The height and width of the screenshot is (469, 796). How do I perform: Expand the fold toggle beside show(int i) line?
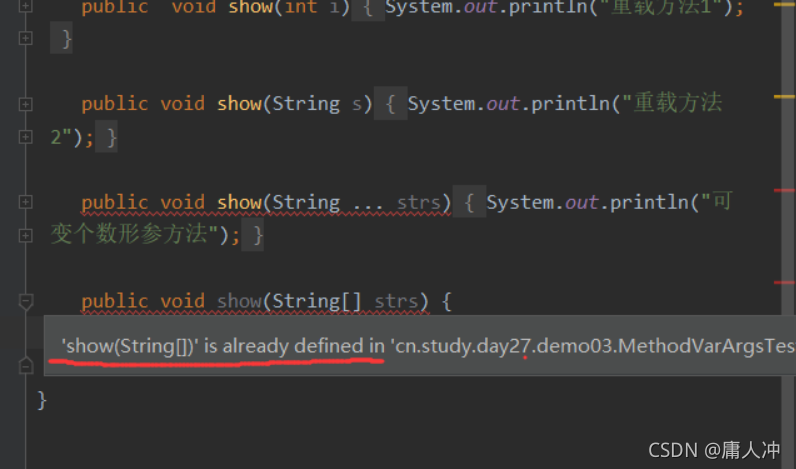pos(25,6)
